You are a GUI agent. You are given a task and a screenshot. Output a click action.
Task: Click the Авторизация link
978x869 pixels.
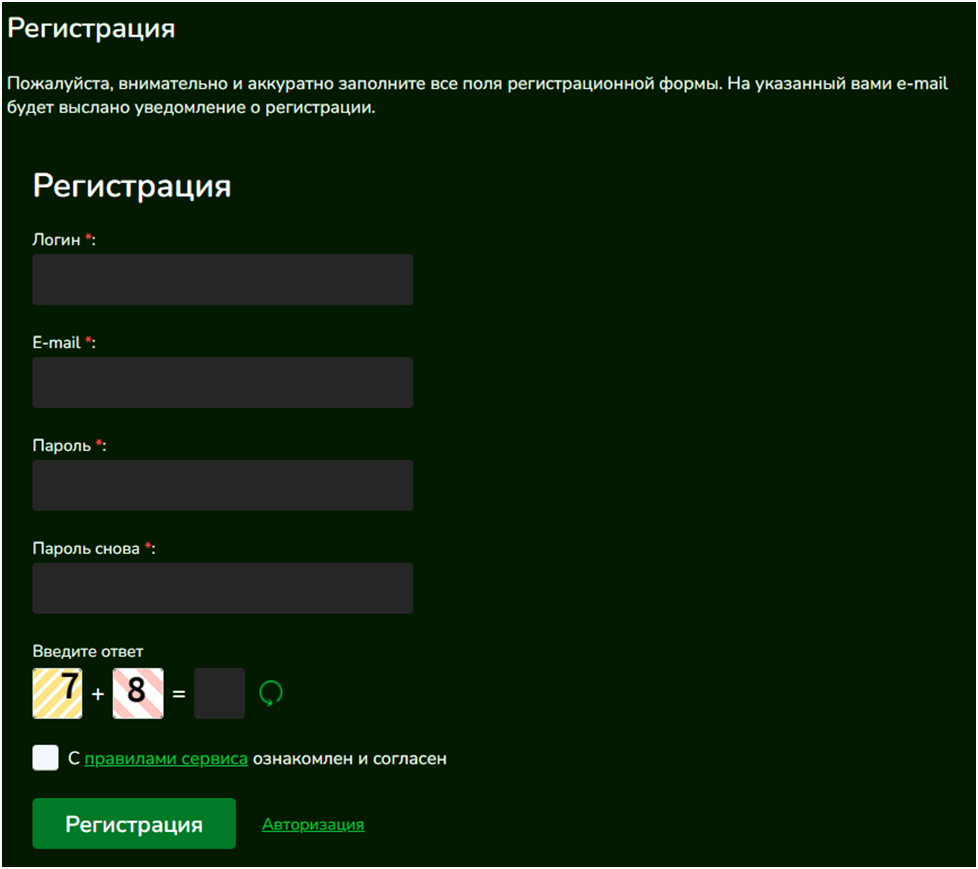click(x=313, y=824)
